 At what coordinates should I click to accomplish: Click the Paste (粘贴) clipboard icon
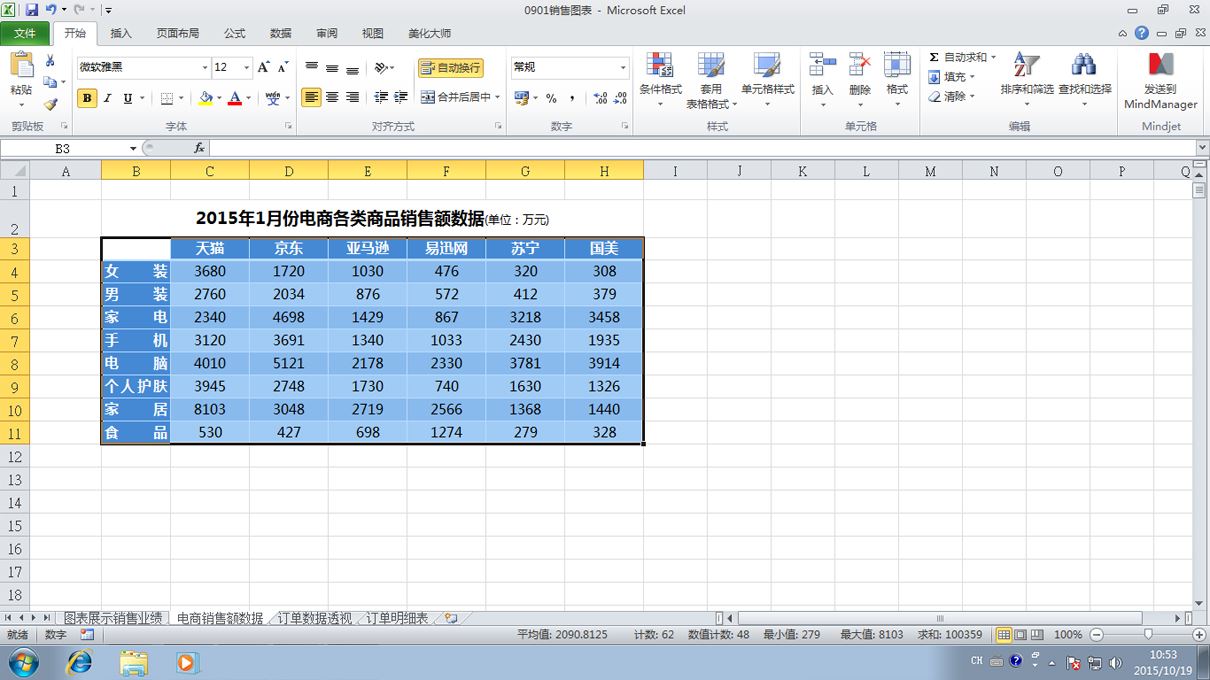point(21,66)
